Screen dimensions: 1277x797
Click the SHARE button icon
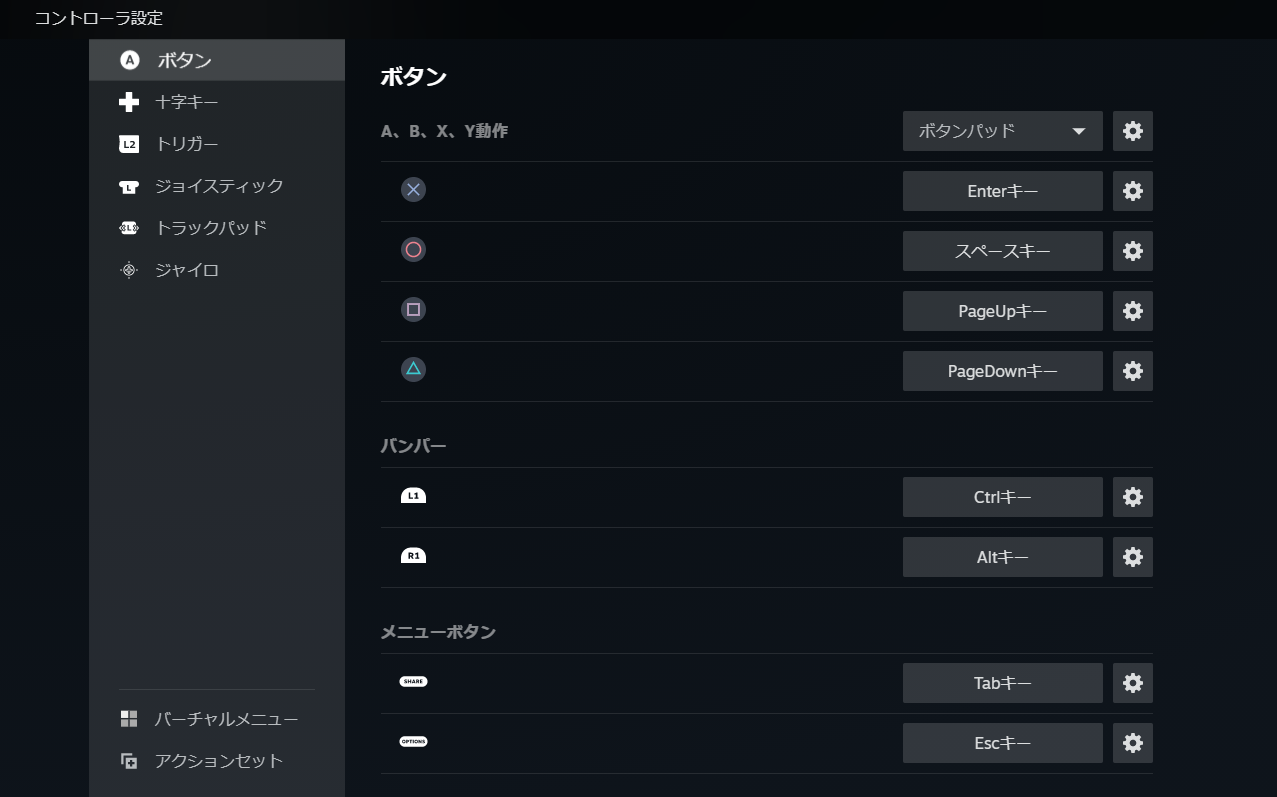(x=413, y=681)
